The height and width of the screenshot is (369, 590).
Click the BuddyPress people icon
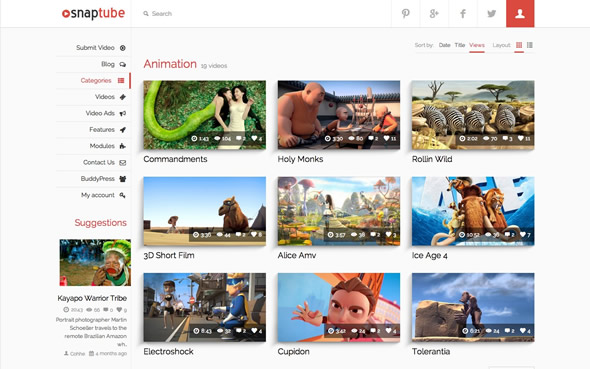click(123, 179)
